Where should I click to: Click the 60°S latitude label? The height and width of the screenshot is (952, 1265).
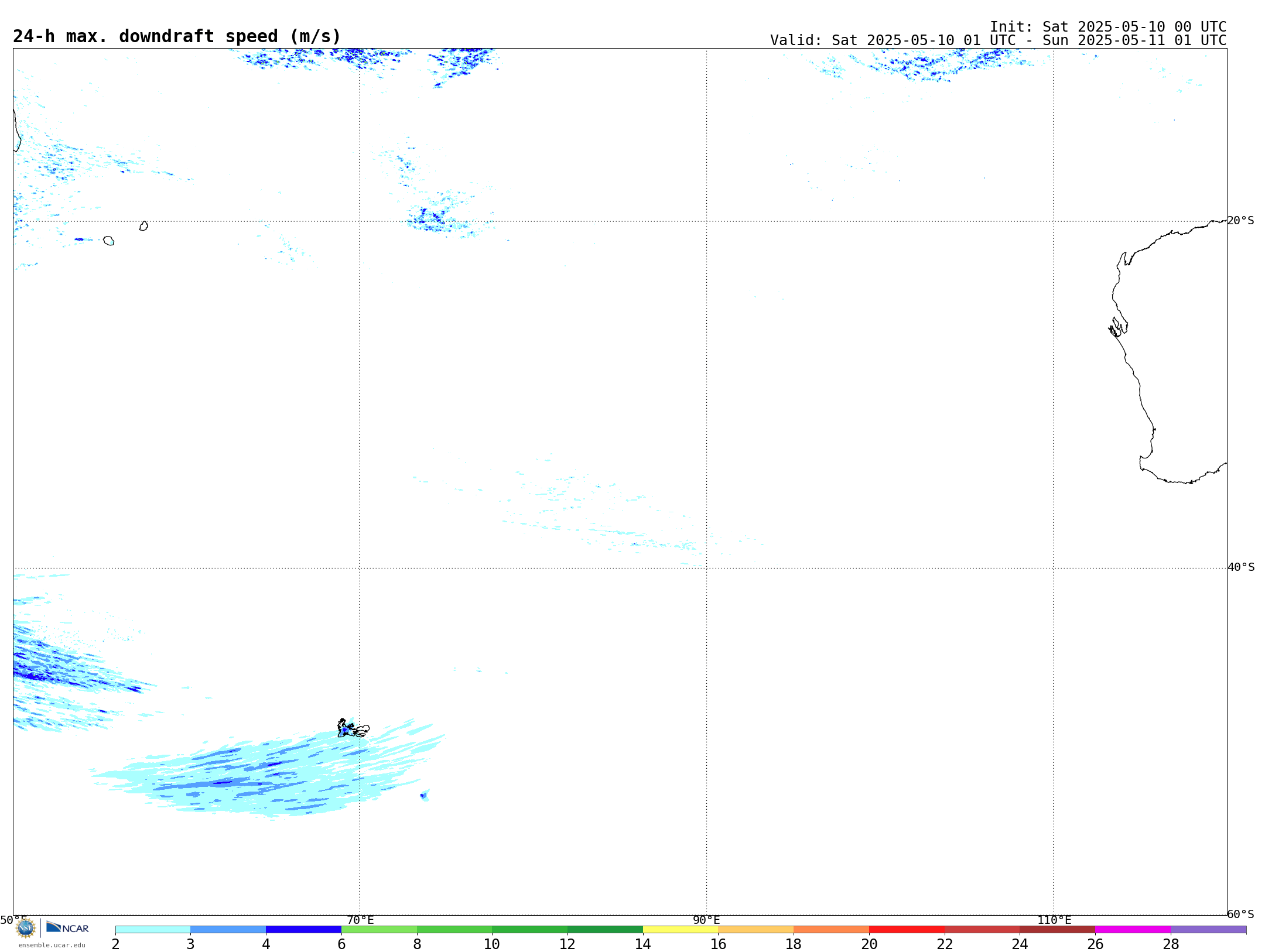pos(1241,914)
